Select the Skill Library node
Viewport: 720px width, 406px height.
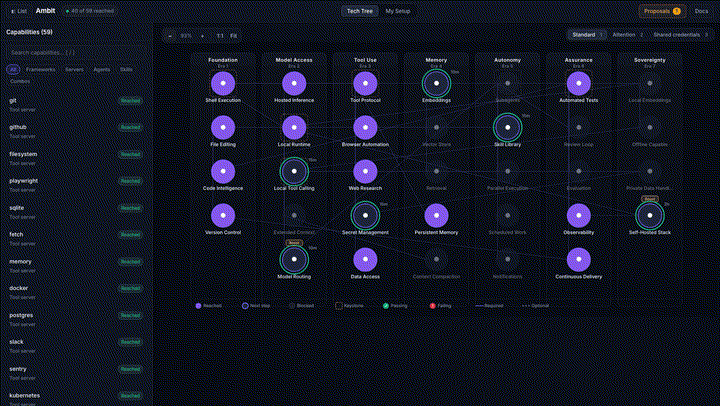507,127
